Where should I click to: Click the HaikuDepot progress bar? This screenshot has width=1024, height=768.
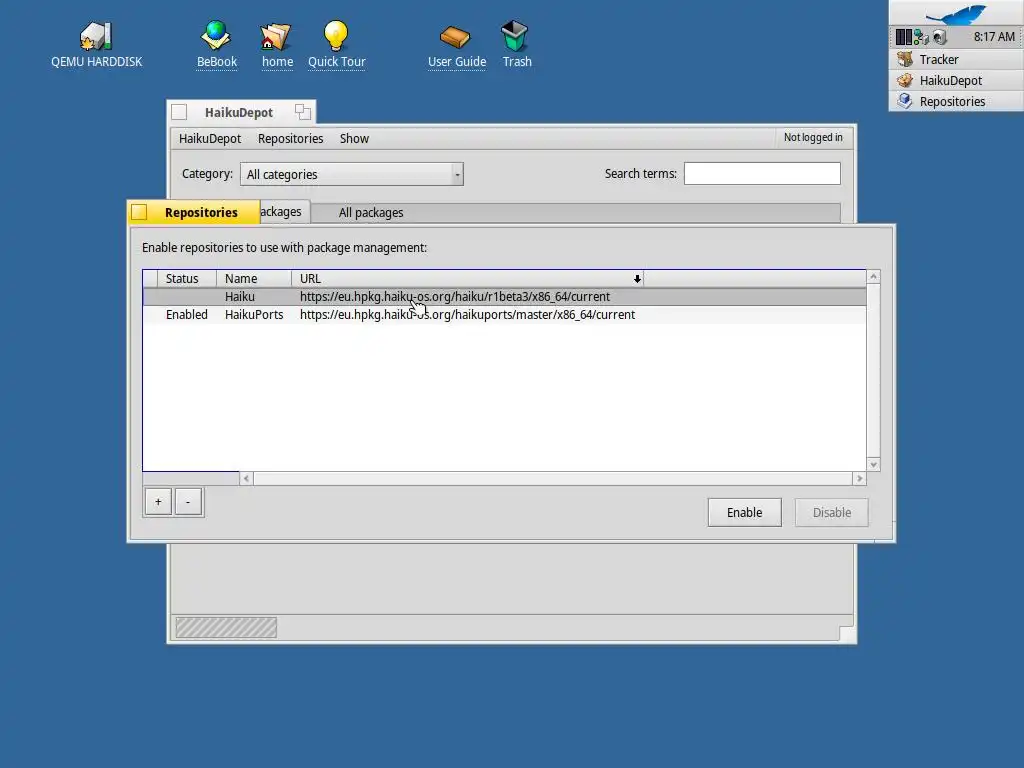click(x=226, y=628)
